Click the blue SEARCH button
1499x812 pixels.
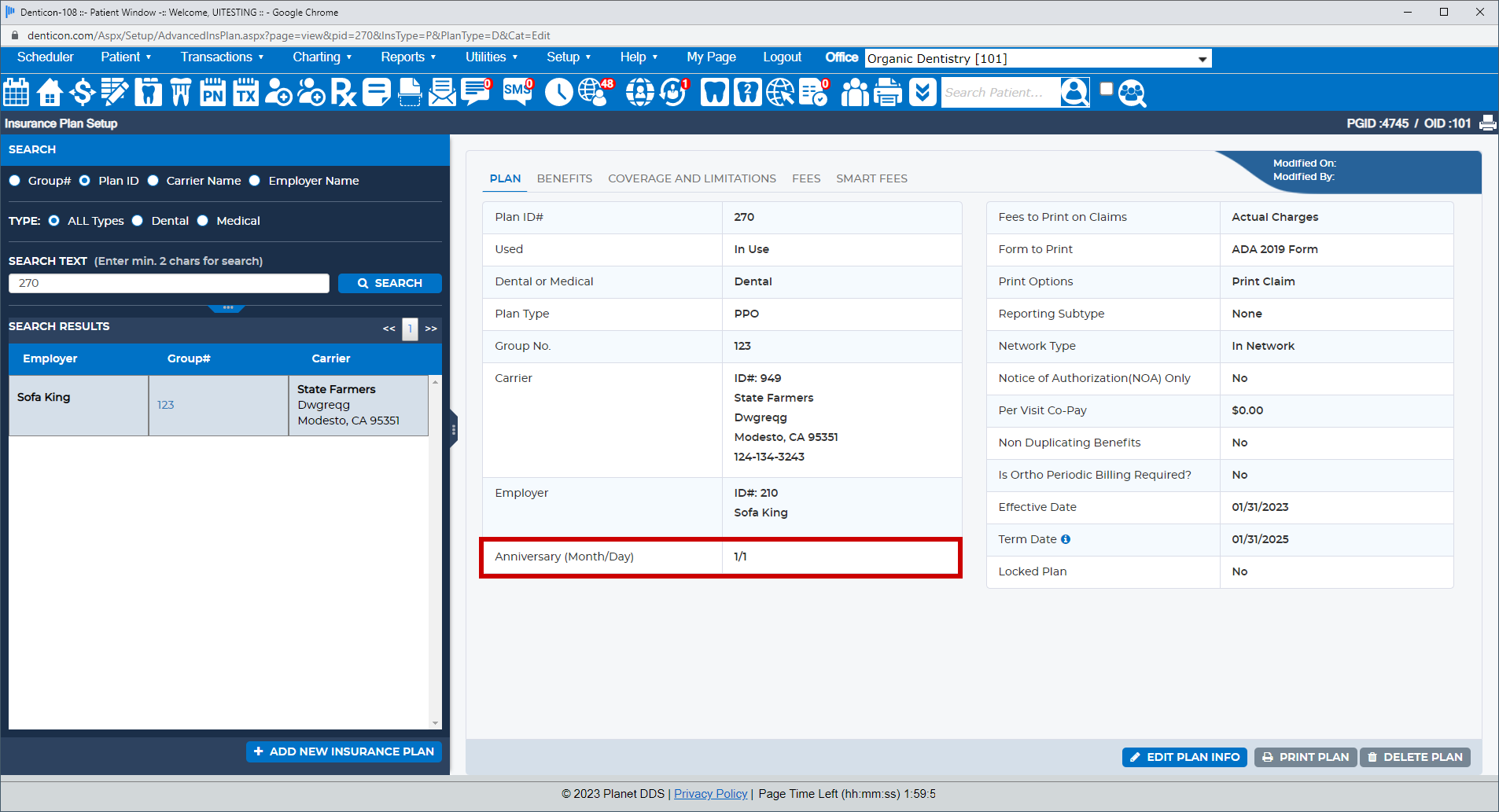coord(390,283)
